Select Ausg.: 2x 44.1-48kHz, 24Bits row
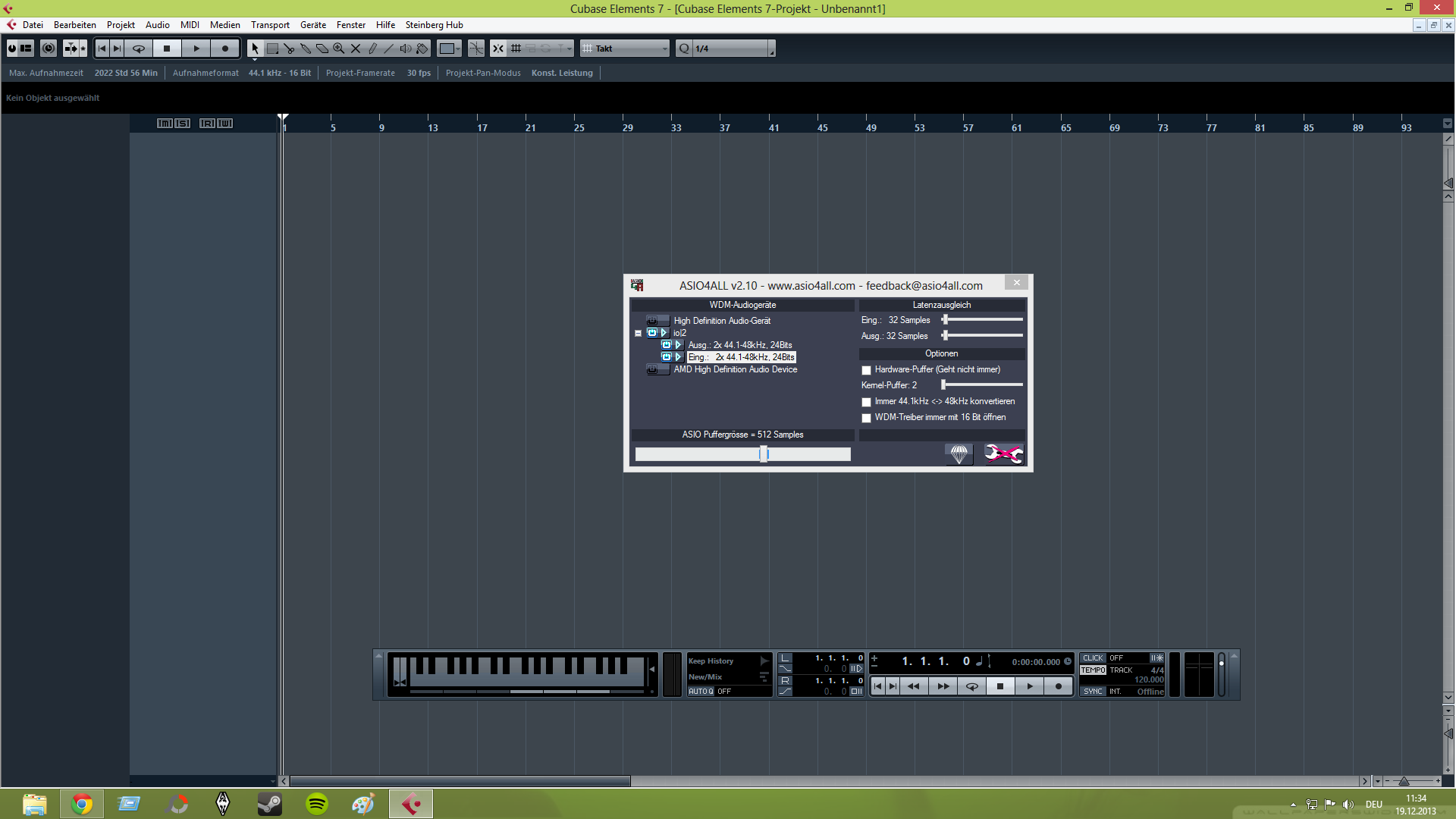1456x819 pixels. click(x=739, y=345)
